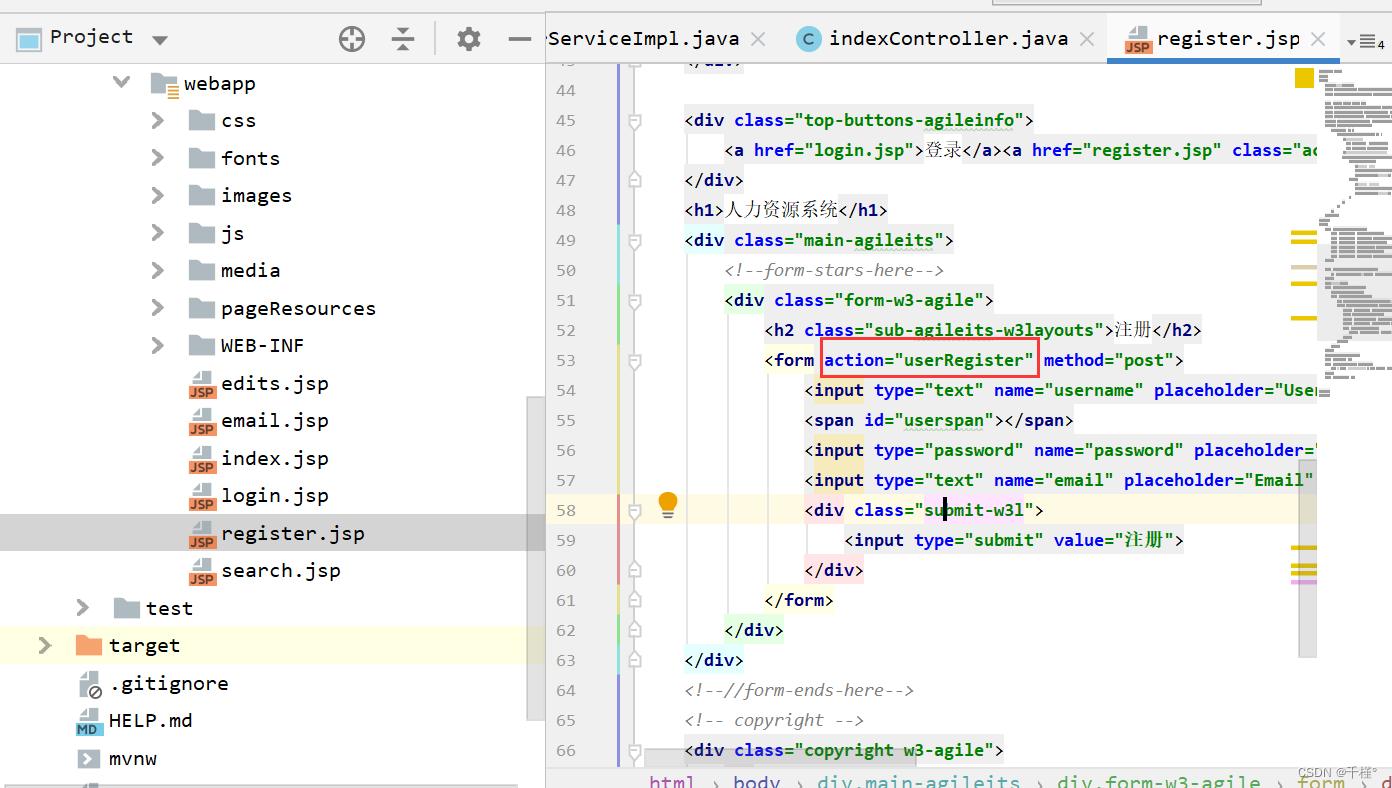Click the action="userRegister" attribute text
This screenshot has width=1392, height=788.
929,360
